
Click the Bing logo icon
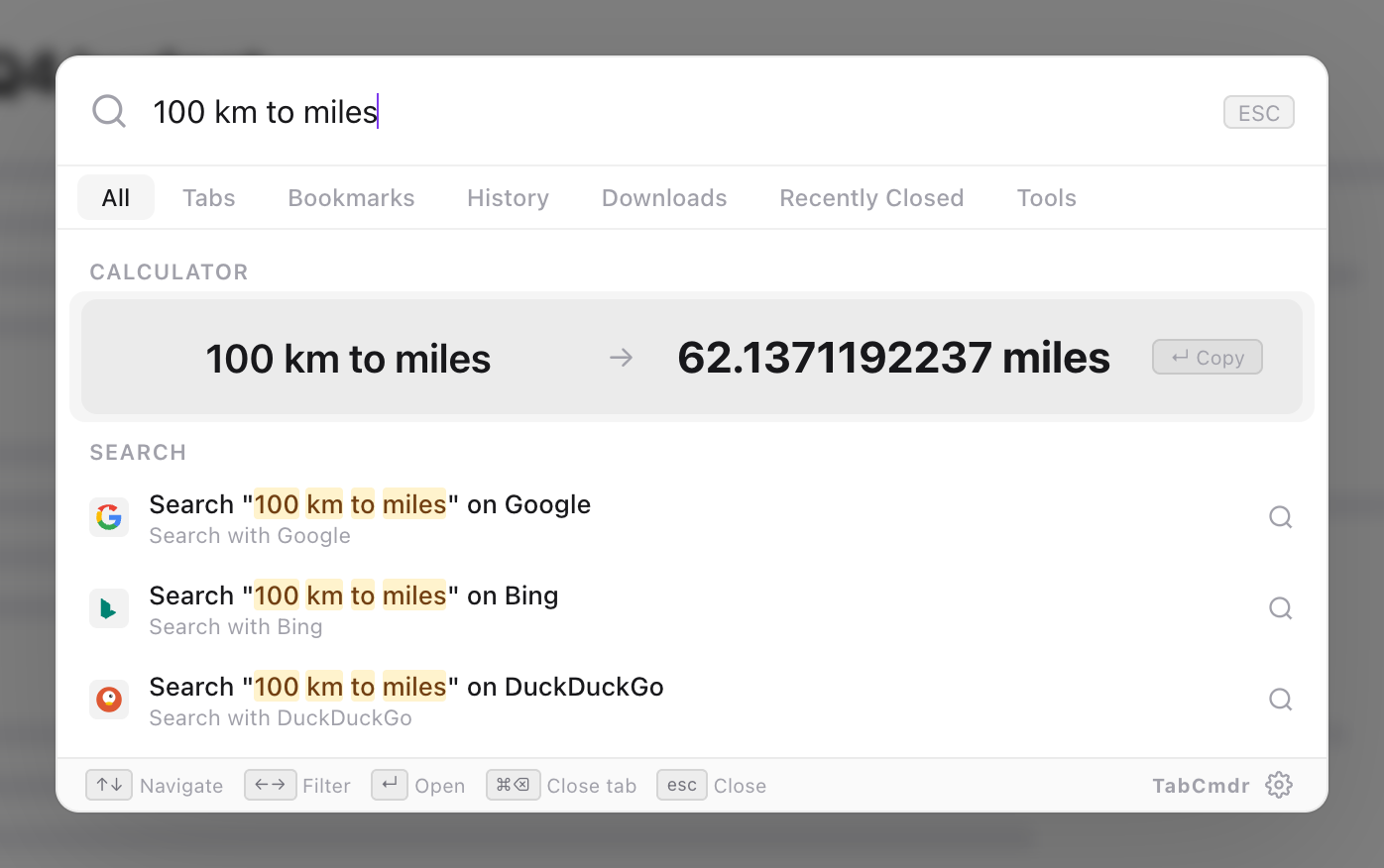coord(109,608)
